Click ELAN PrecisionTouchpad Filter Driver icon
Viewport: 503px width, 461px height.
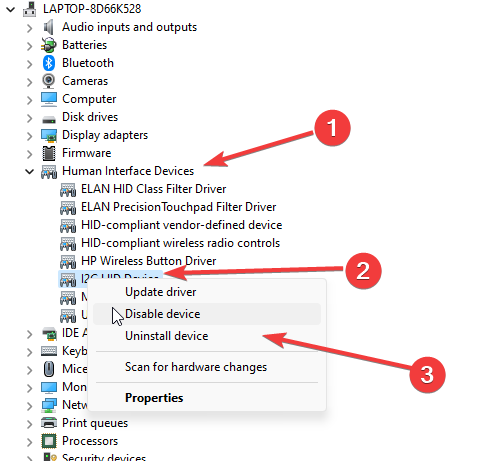pos(68,208)
